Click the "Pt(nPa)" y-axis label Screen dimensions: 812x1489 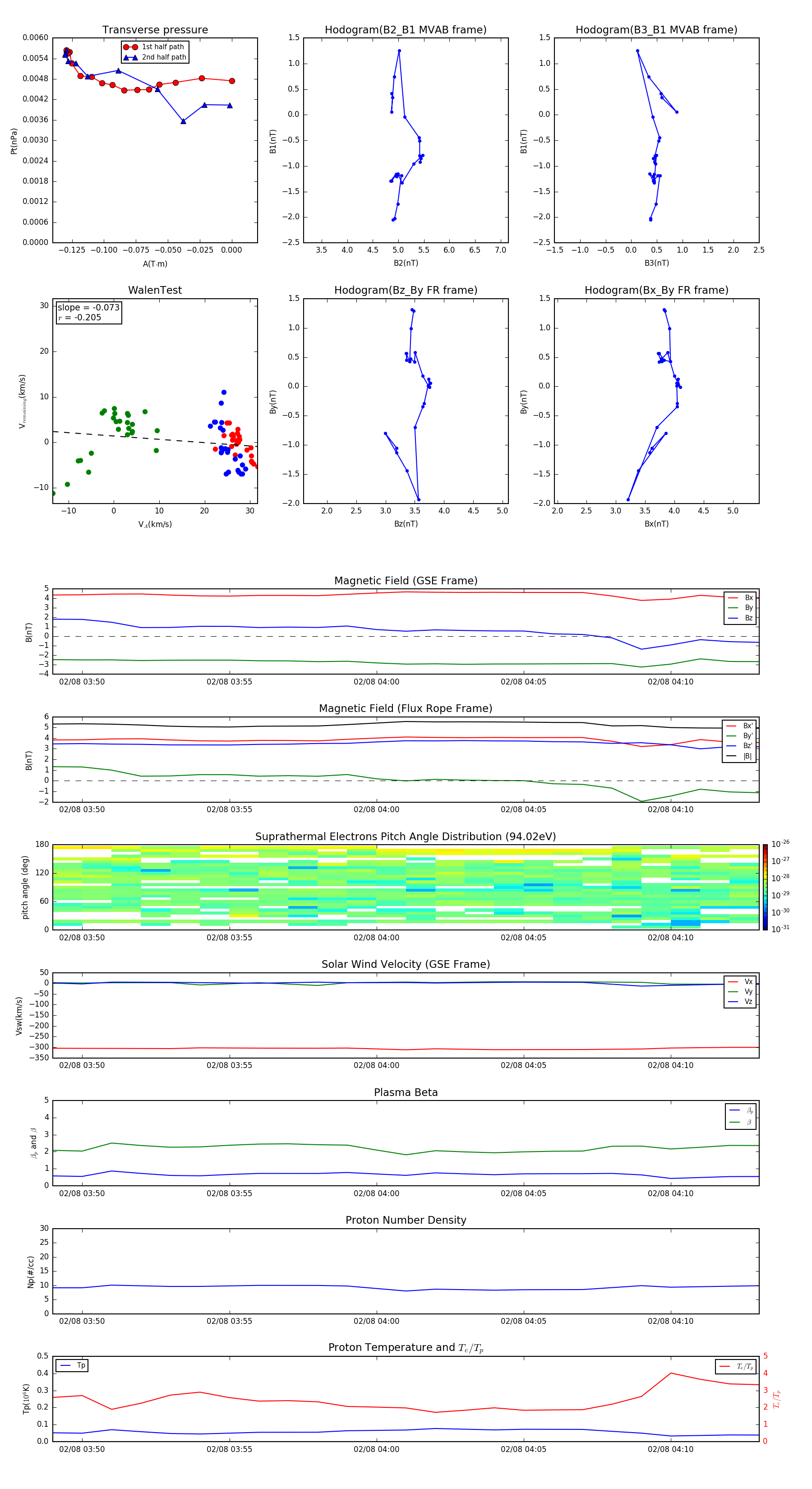pos(14,141)
